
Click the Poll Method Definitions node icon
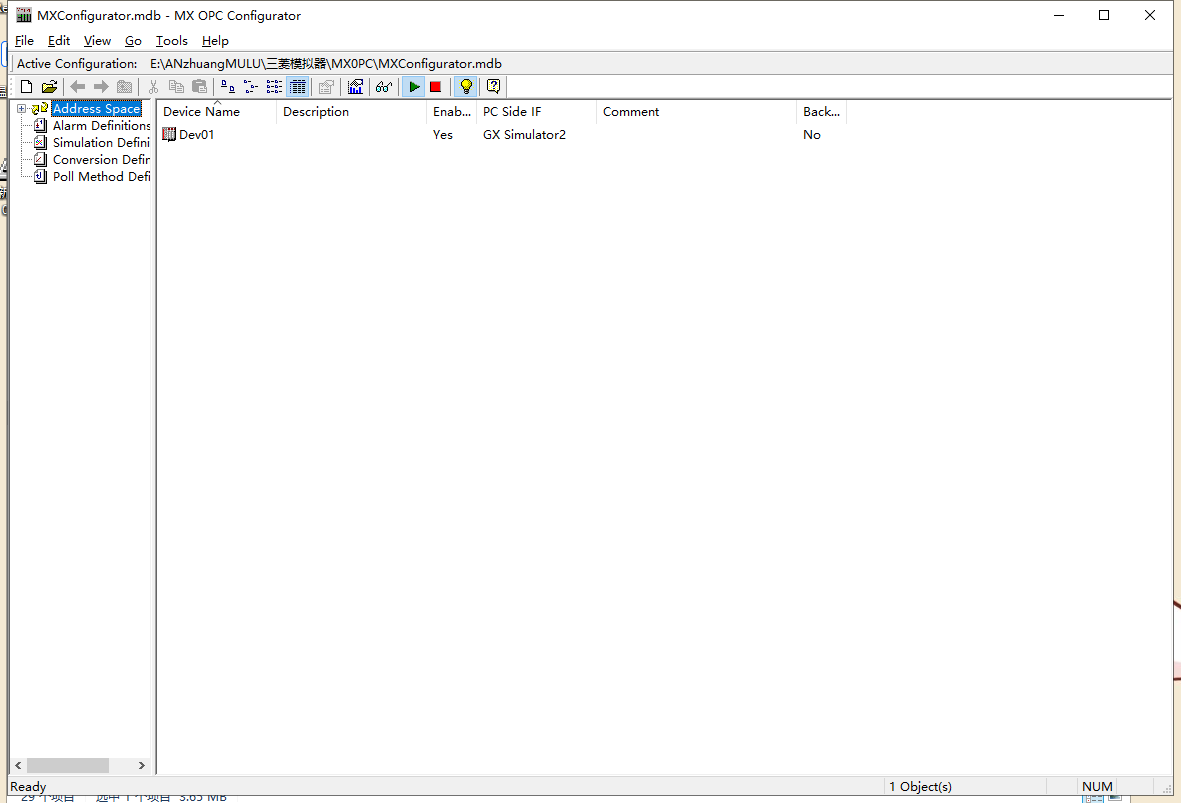(41, 176)
